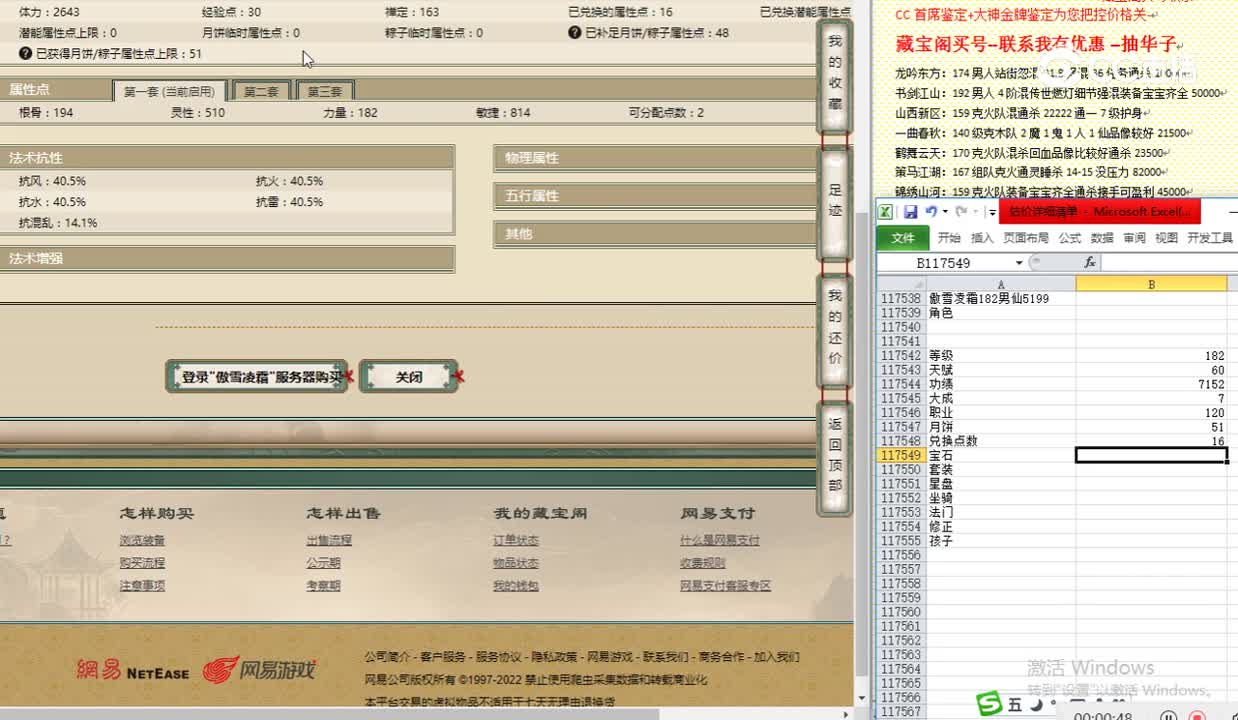Viewport: 1238px width, 720px height.
Task: Click the Name Box showing B117549
Action: [944, 263]
